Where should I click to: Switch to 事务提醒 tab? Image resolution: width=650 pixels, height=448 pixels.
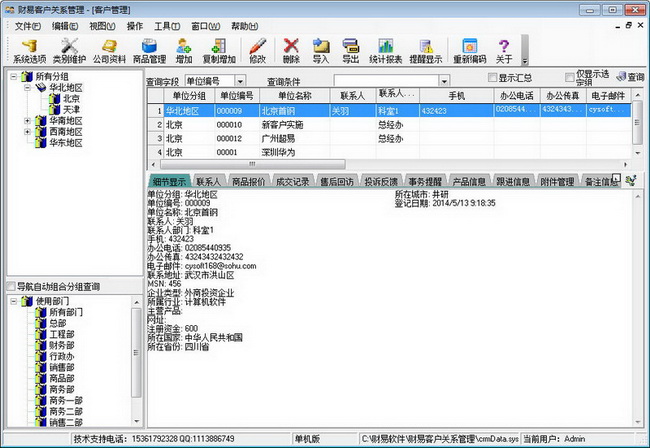click(x=425, y=181)
